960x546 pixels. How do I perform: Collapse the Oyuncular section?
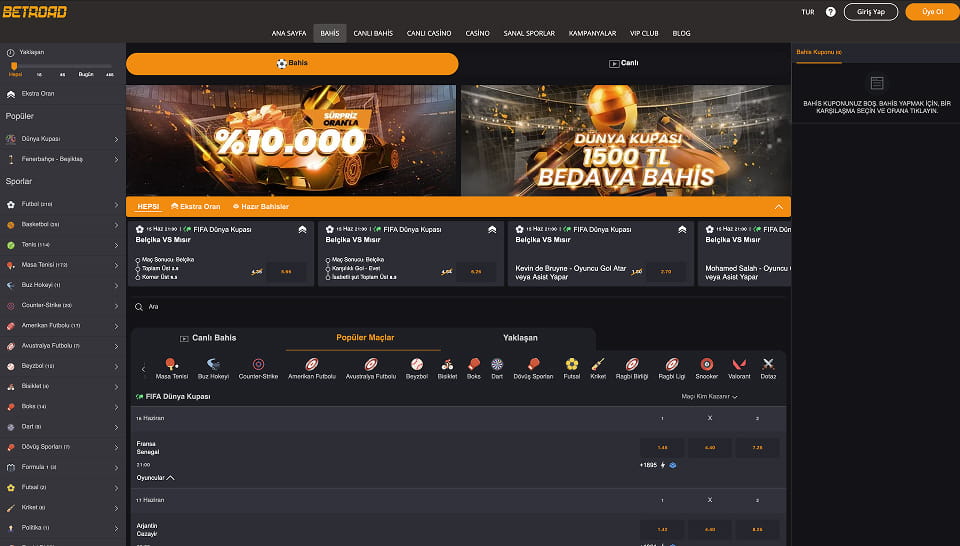pos(156,477)
